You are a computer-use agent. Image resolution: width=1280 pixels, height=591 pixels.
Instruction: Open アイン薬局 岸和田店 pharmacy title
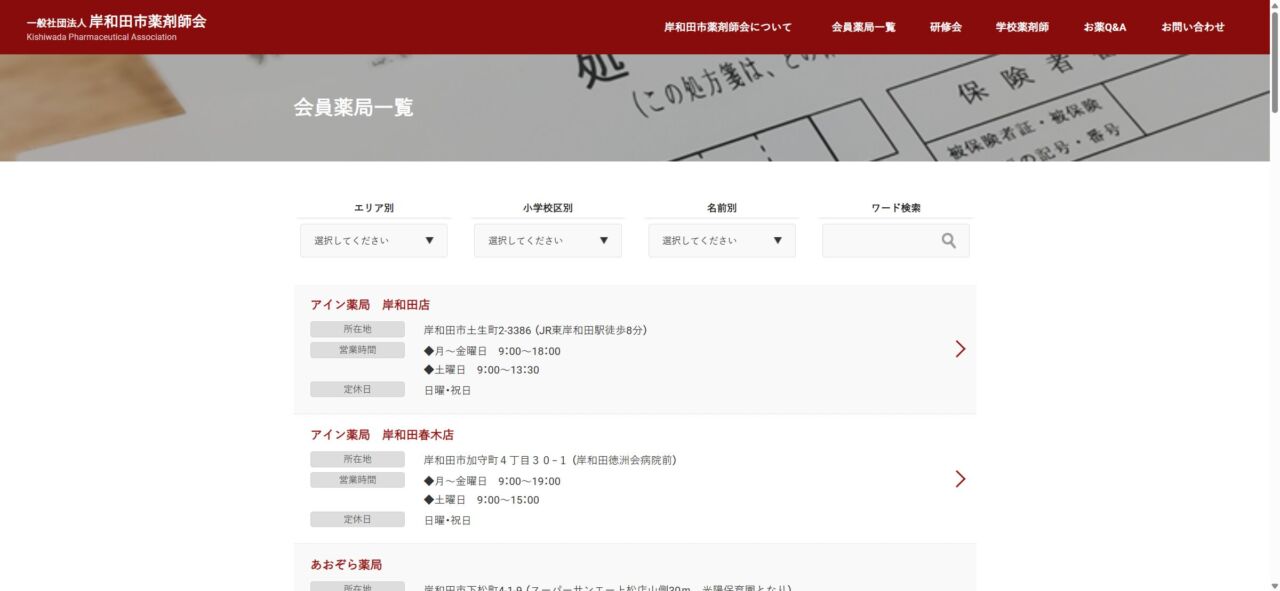[370, 305]
